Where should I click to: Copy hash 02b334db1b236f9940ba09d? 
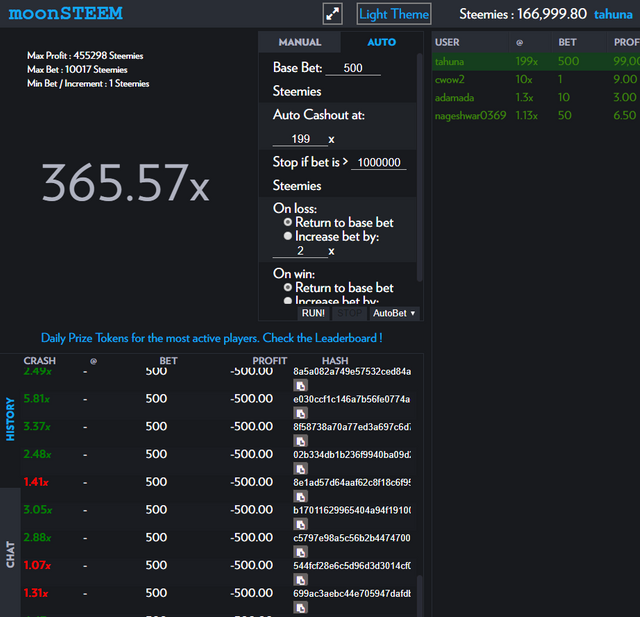tap(300, 469)
